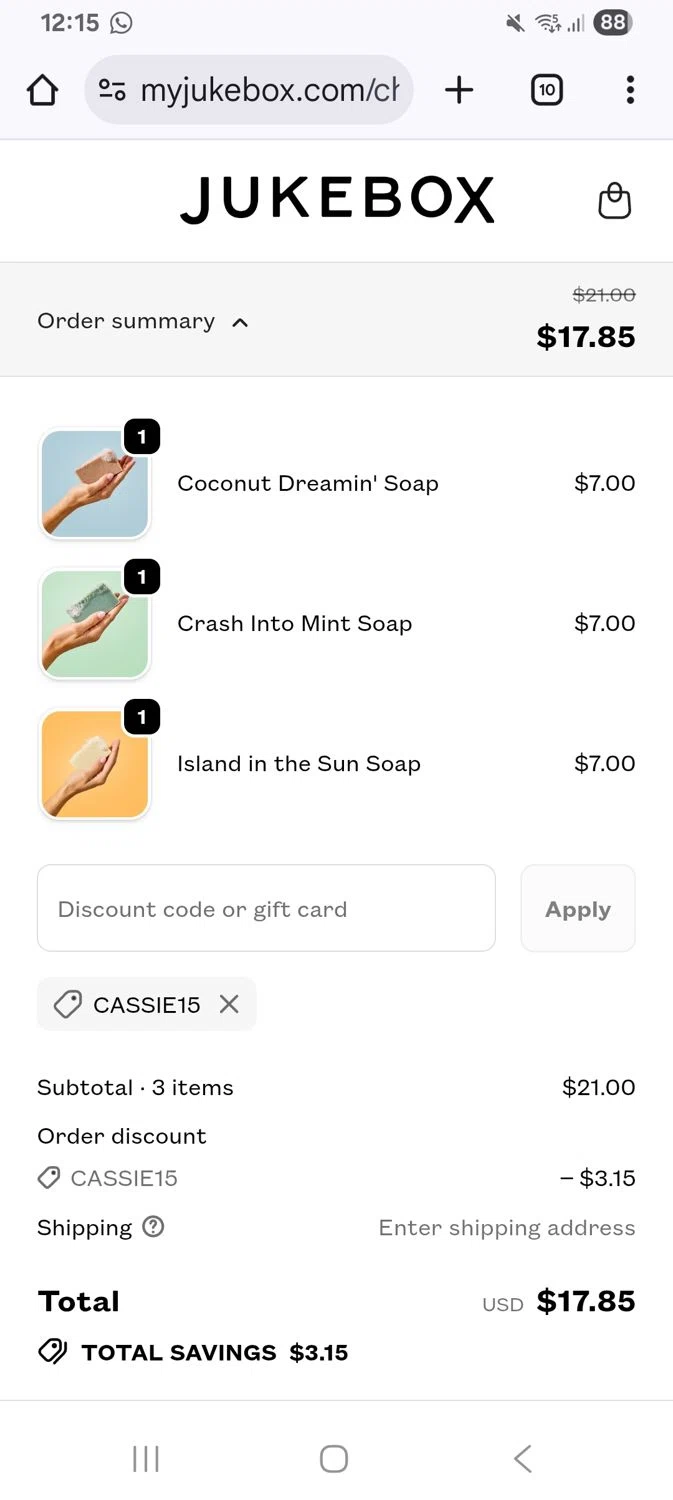Click the JUKEBOX logo

coord(337,200)
